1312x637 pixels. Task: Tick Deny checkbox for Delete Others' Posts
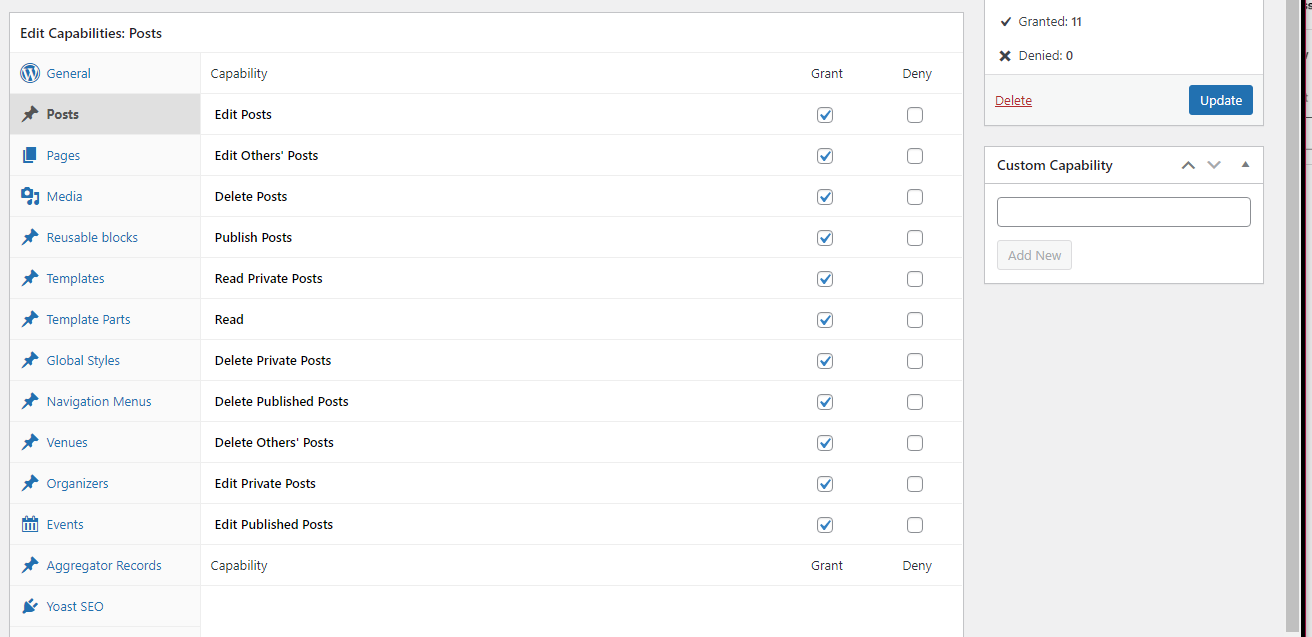click(915, 443)
